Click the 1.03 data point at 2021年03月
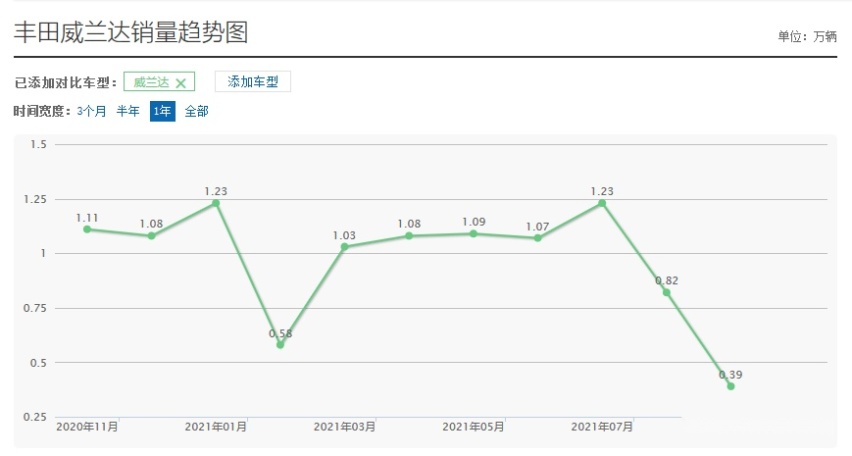Screen dimensions: 852x456 pos(344,247)
